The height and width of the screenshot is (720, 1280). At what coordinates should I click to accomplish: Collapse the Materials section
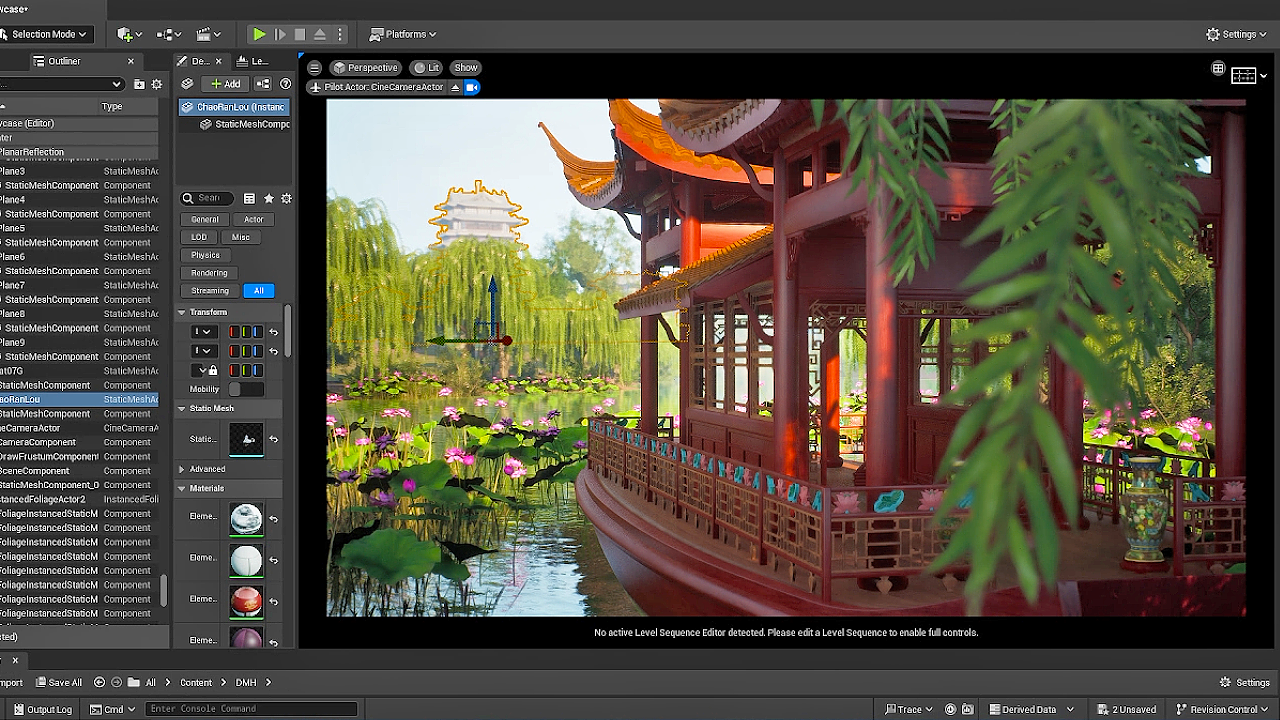point(182,488)
